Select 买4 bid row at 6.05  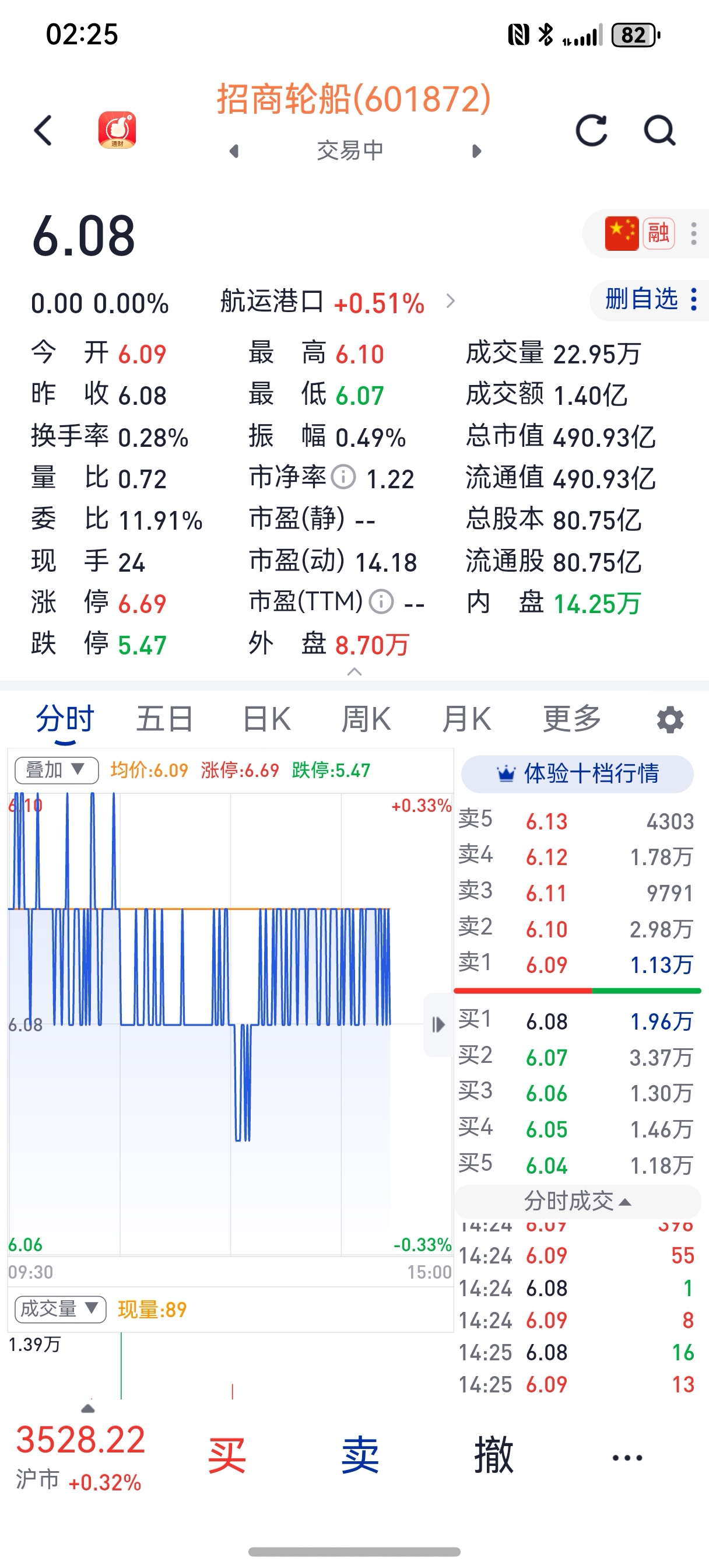tap(576, 1129)
